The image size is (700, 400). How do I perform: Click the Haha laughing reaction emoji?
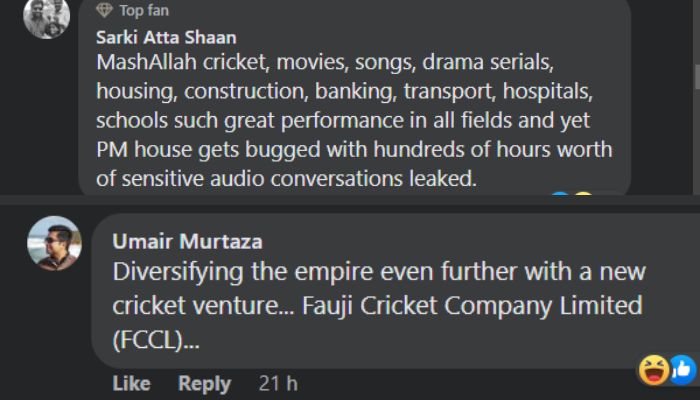(x=654, y=370)
